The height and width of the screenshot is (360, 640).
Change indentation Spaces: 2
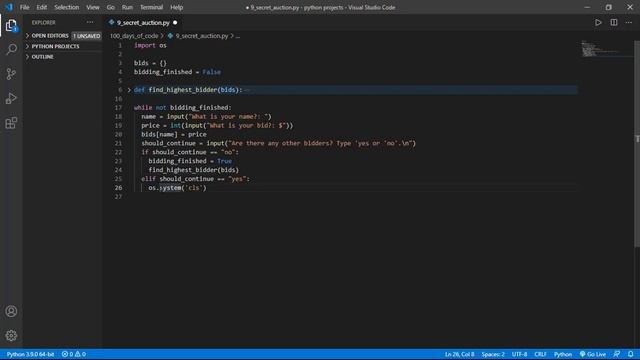[493, 354]
